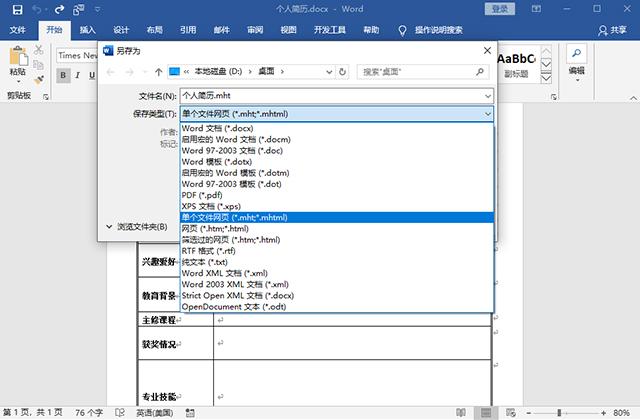Image resolution: width=640 pixels, height=420 pixels.
Task: Open the 文件 tab
Action: 18,30
